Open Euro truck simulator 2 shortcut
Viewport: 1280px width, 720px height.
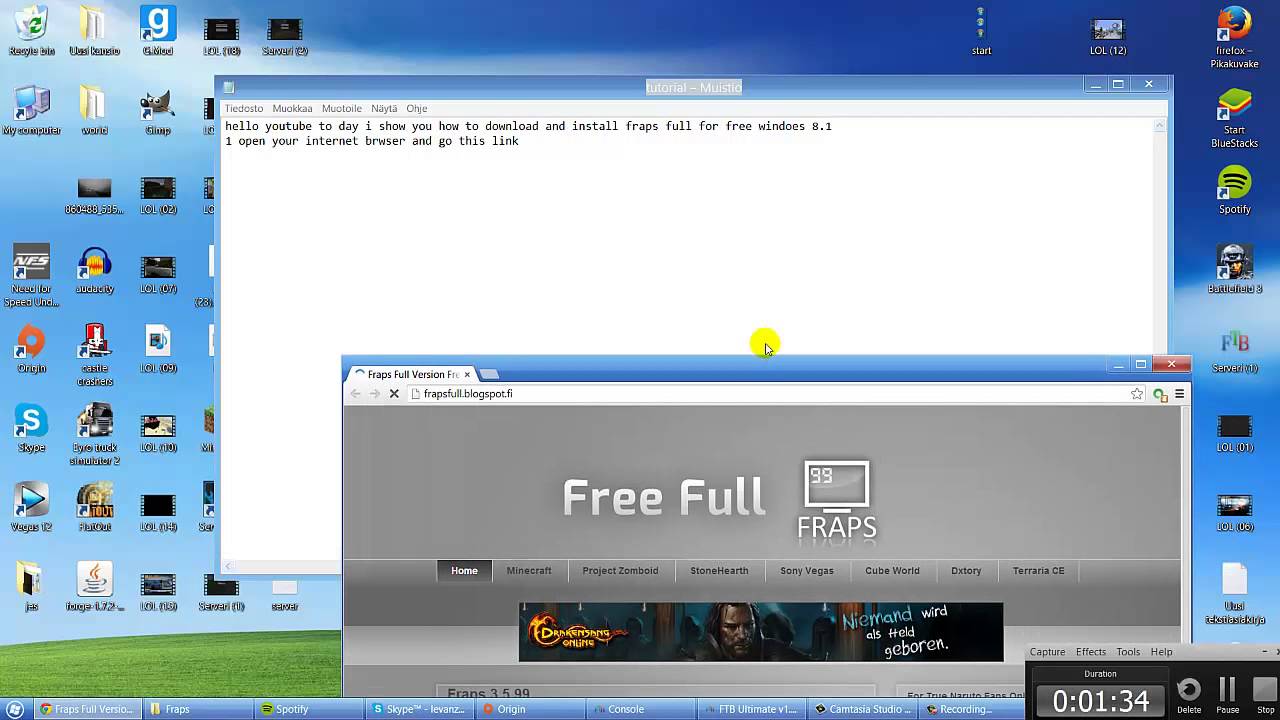click(94, 435)
